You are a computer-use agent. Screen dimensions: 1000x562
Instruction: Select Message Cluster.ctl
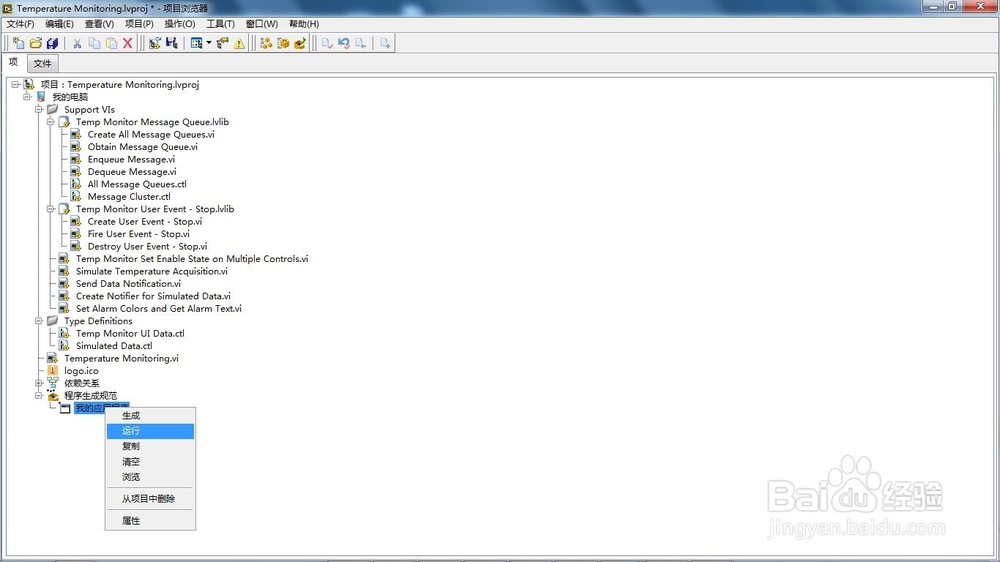(129, 196)
